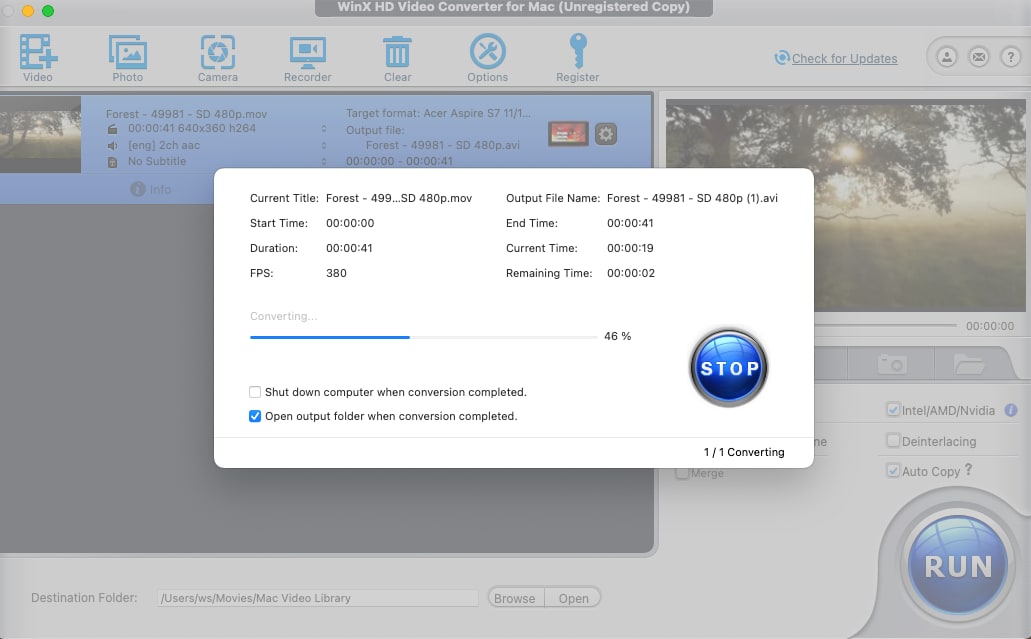This screenshot has height=639, width=1031.
Task: Click output file name 'Forest - 49981 - SD 480p (1).avi'
Action: click(692, 198)
